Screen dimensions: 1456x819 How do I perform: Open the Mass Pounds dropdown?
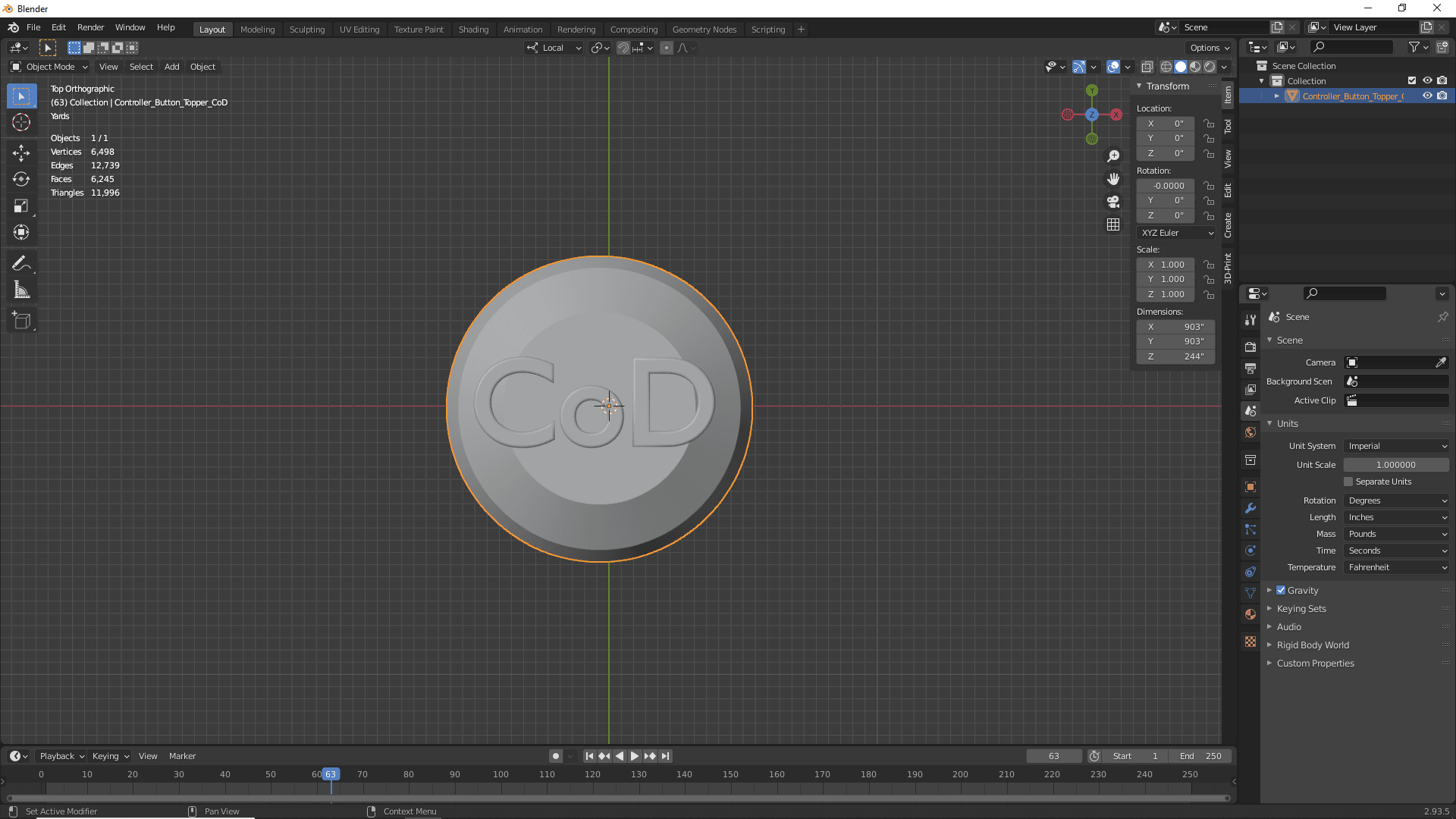1397,534
